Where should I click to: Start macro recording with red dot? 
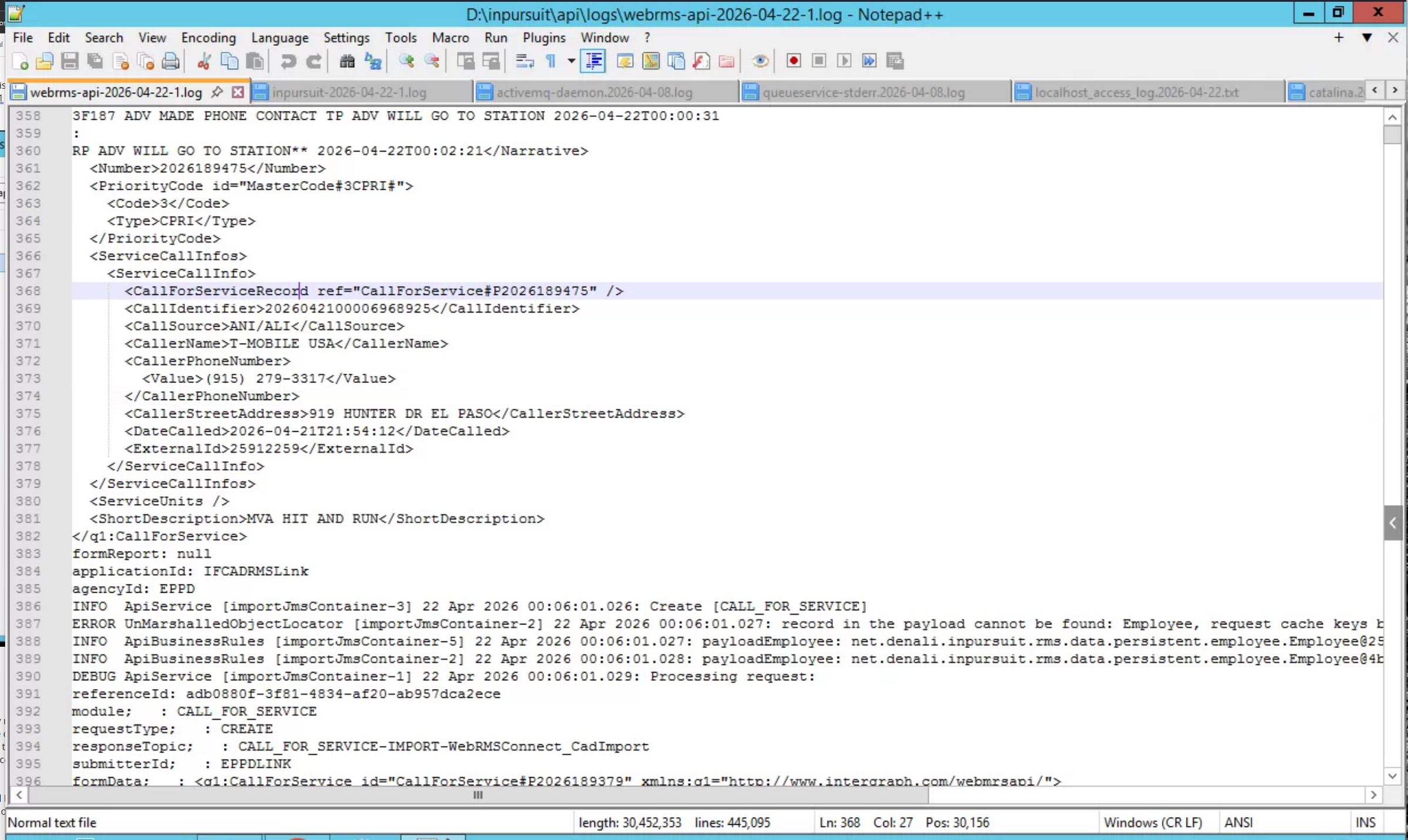click(794, 61)
